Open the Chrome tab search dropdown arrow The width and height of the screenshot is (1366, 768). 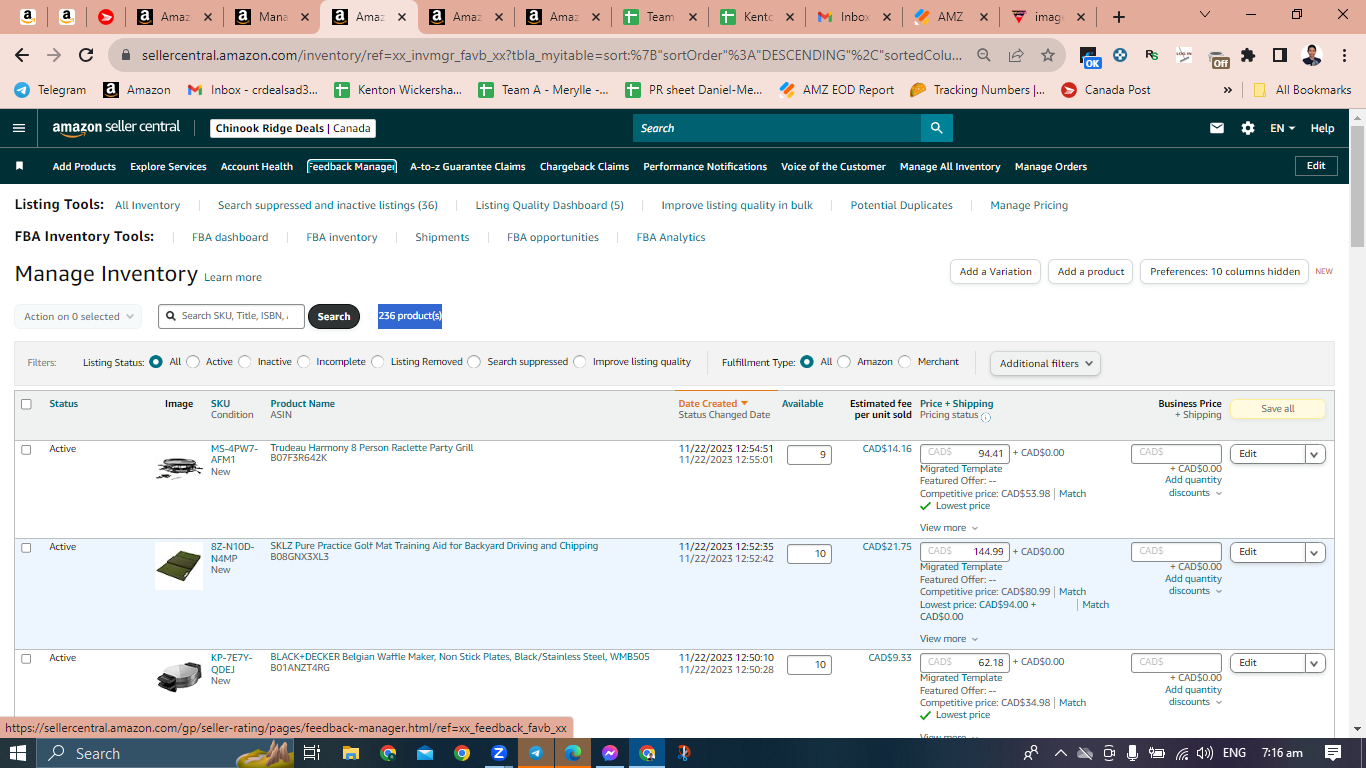(x=1204, y=15)
